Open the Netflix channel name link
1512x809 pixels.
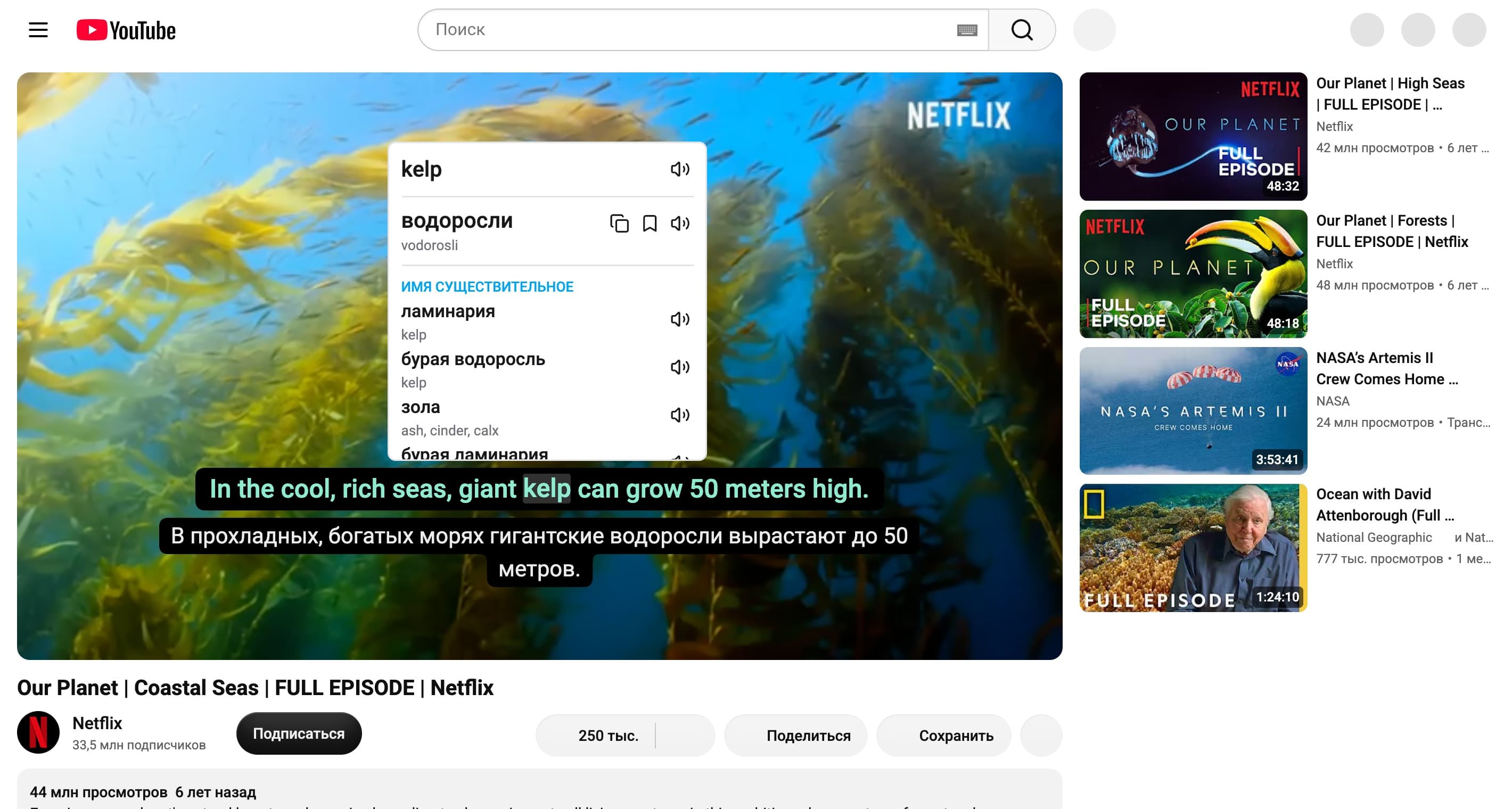pos(97,723)
